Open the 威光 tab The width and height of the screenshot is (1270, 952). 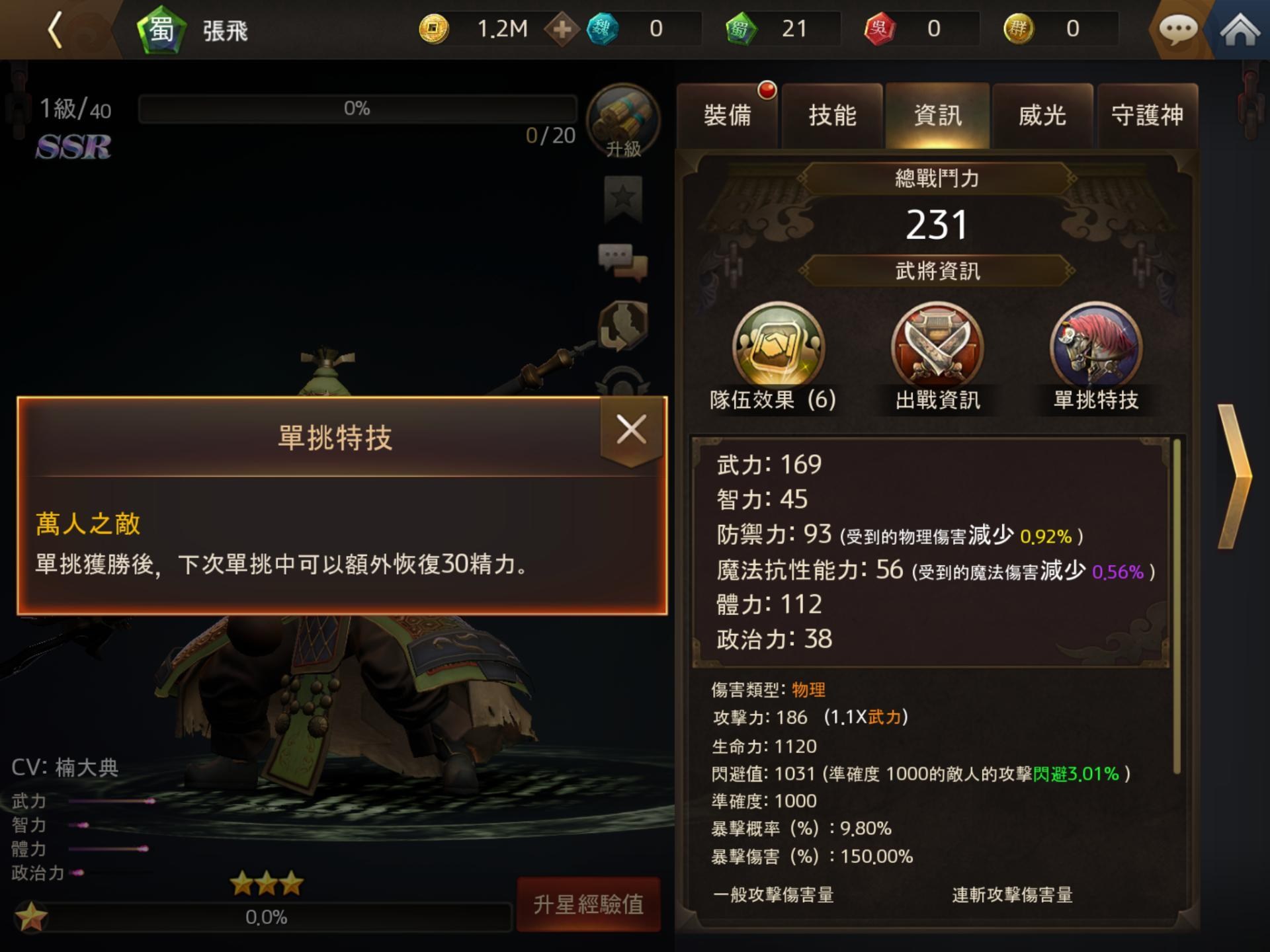[1042, 116]
